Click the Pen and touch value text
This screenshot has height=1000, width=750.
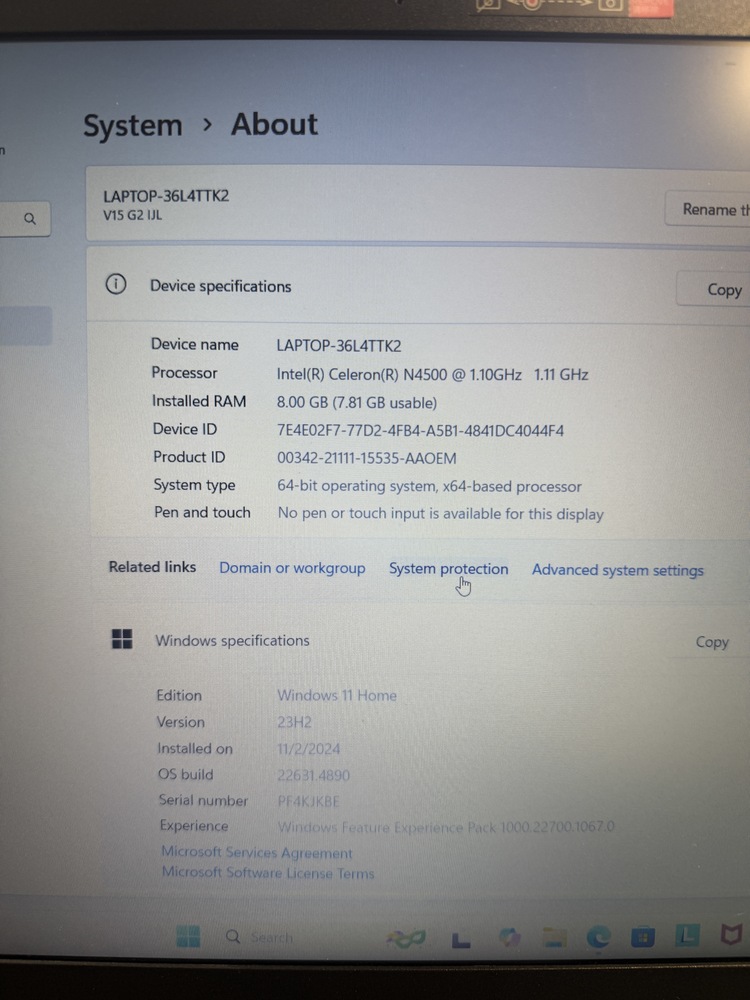[x=440, y=514]
